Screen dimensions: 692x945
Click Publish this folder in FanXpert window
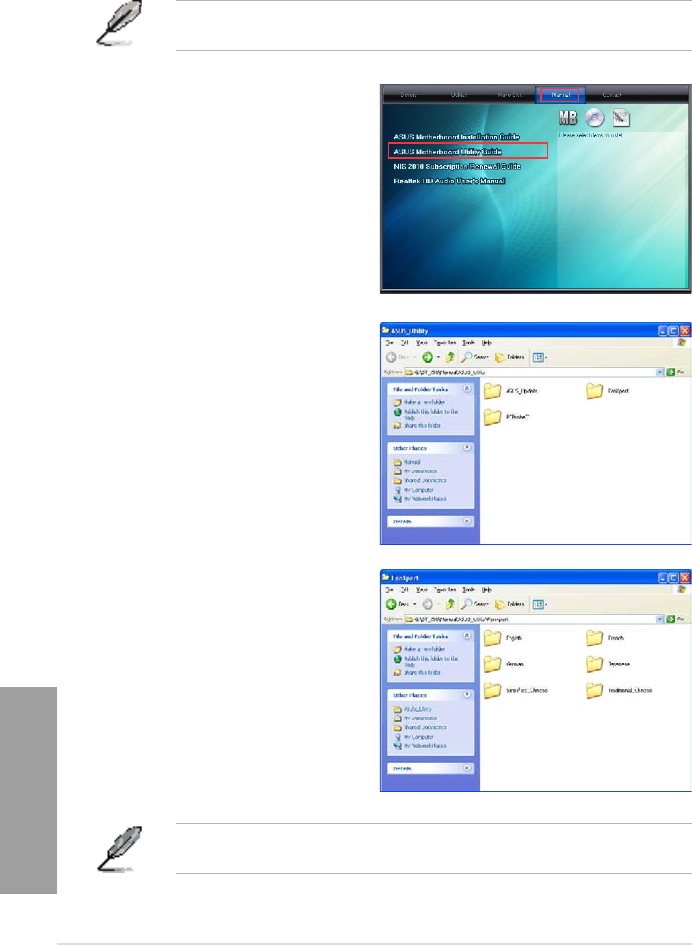pyautogui.click(x=426, y=662)
